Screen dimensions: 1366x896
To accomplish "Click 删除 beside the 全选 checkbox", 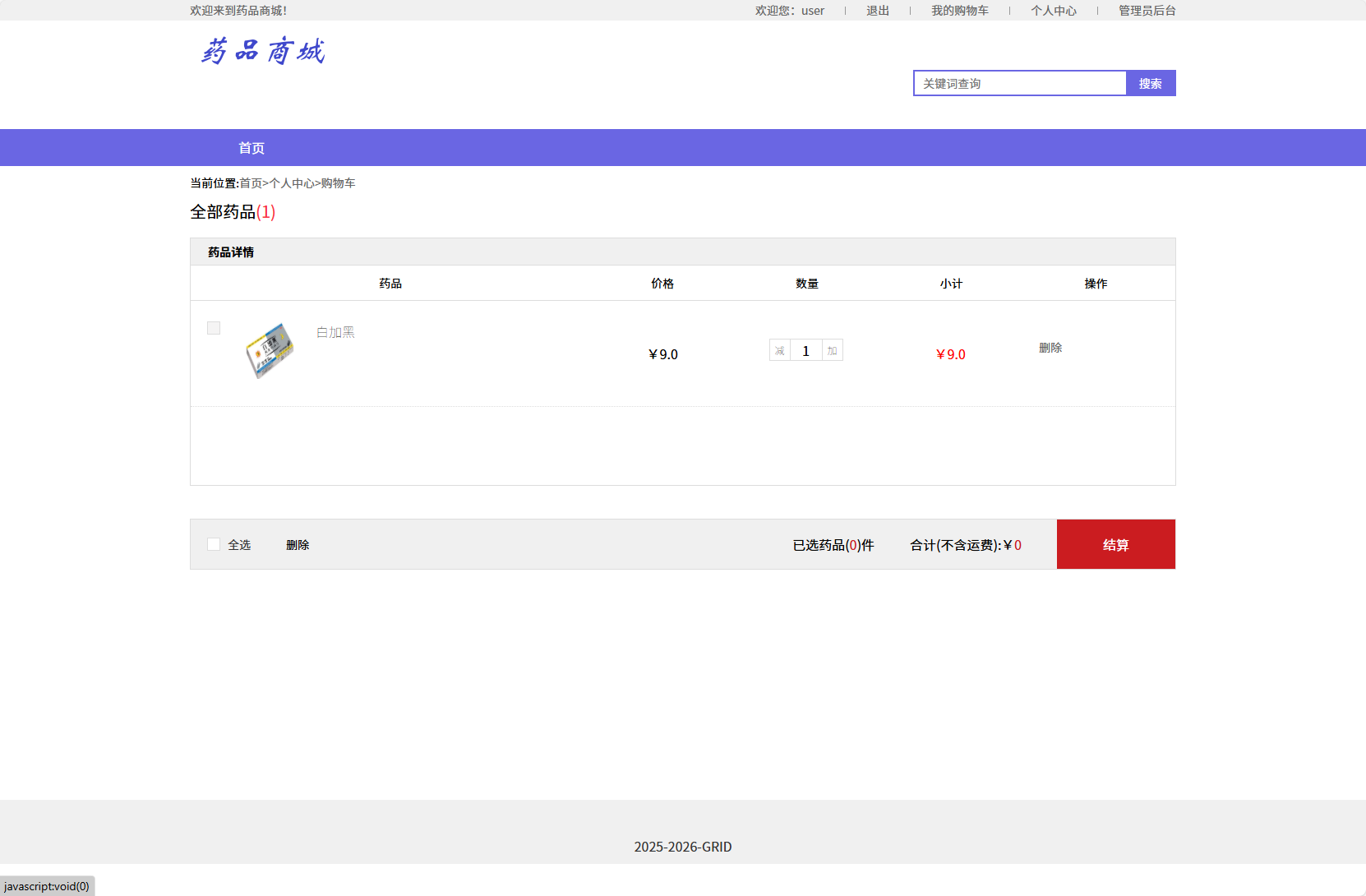I will (298, 545).
